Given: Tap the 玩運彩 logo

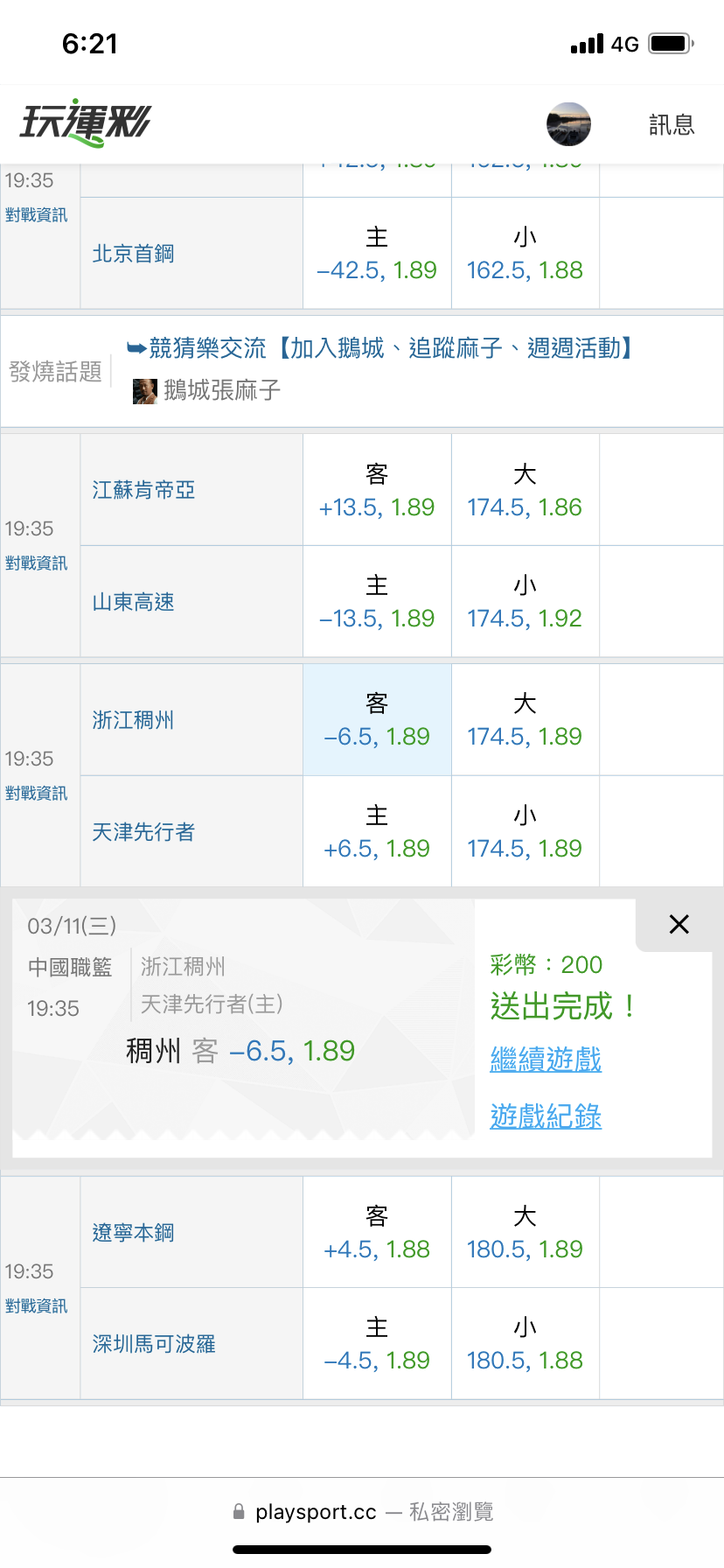Looking at the screenshot, I should point(86,122).
